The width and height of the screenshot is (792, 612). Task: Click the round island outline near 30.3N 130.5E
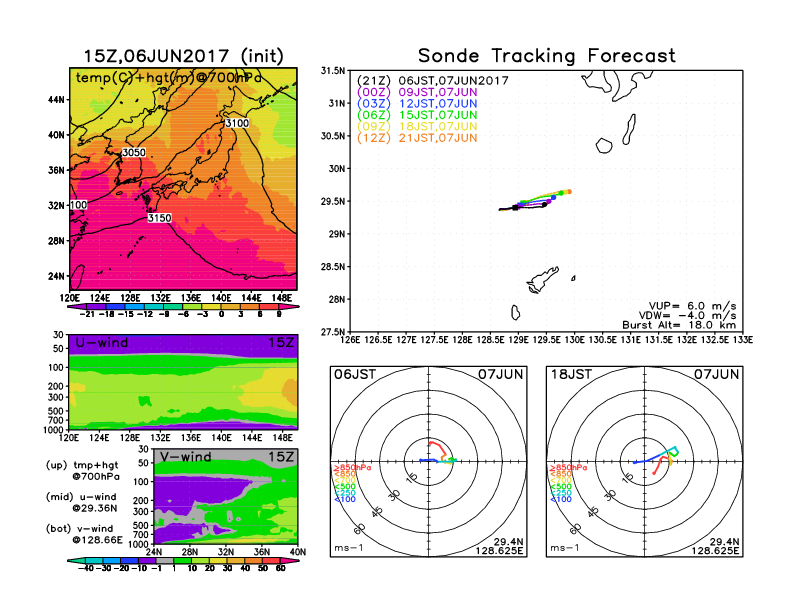point(604,146)
